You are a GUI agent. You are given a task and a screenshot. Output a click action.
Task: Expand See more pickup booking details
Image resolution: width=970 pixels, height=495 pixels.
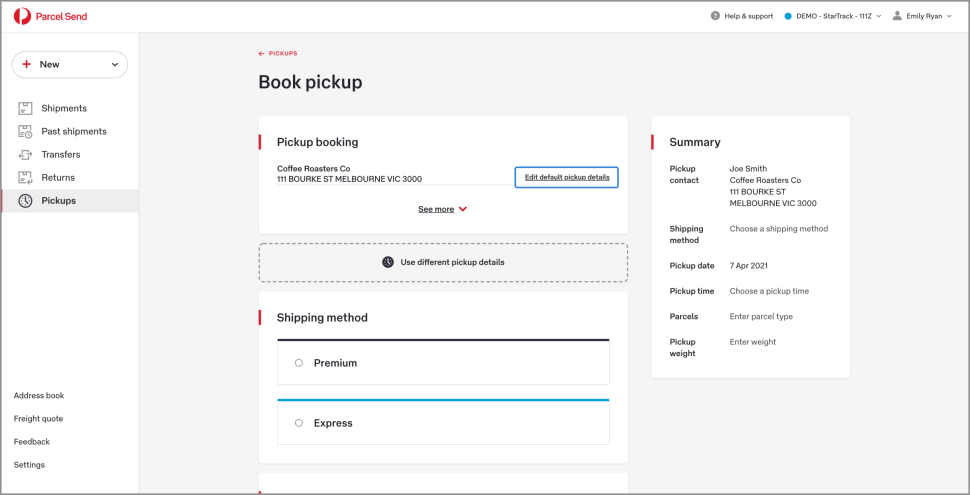[x=442, y=209]
